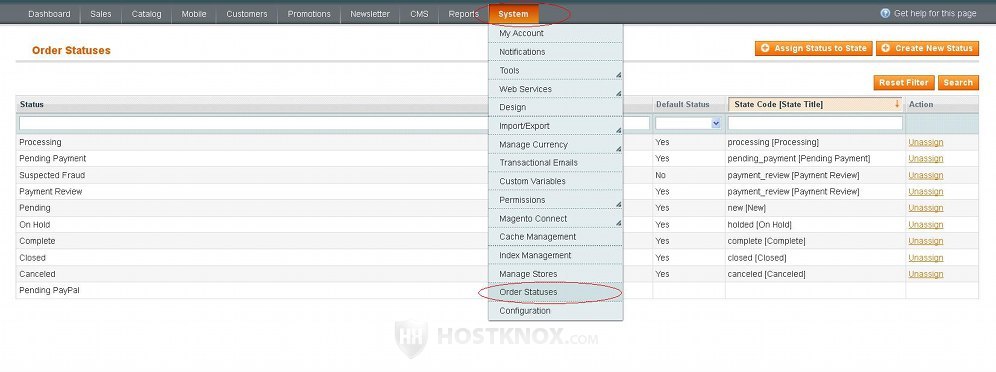This screenshot has width=996, height=372.
Task: Click the sort arrow in State Code header
Action: pyautogui.click(x=897, y=104)
